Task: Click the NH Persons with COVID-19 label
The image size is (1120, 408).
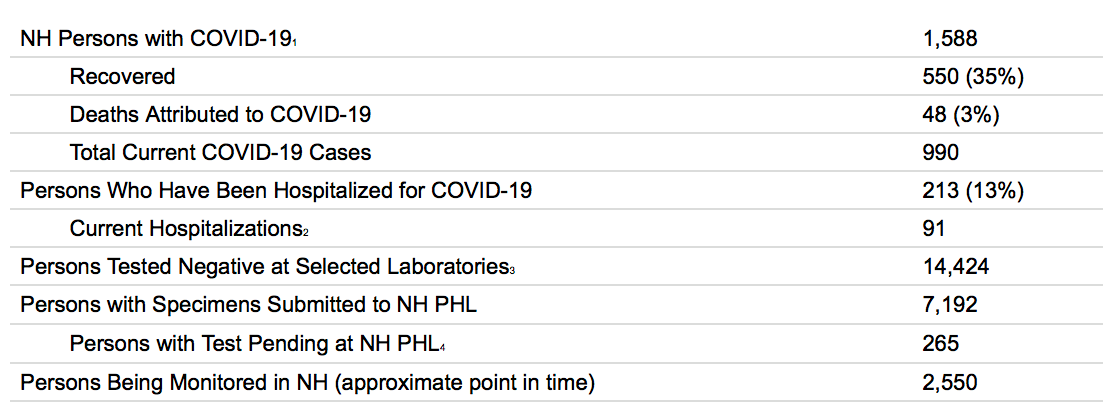Action: pyautogui.click(x=158, y=38)
